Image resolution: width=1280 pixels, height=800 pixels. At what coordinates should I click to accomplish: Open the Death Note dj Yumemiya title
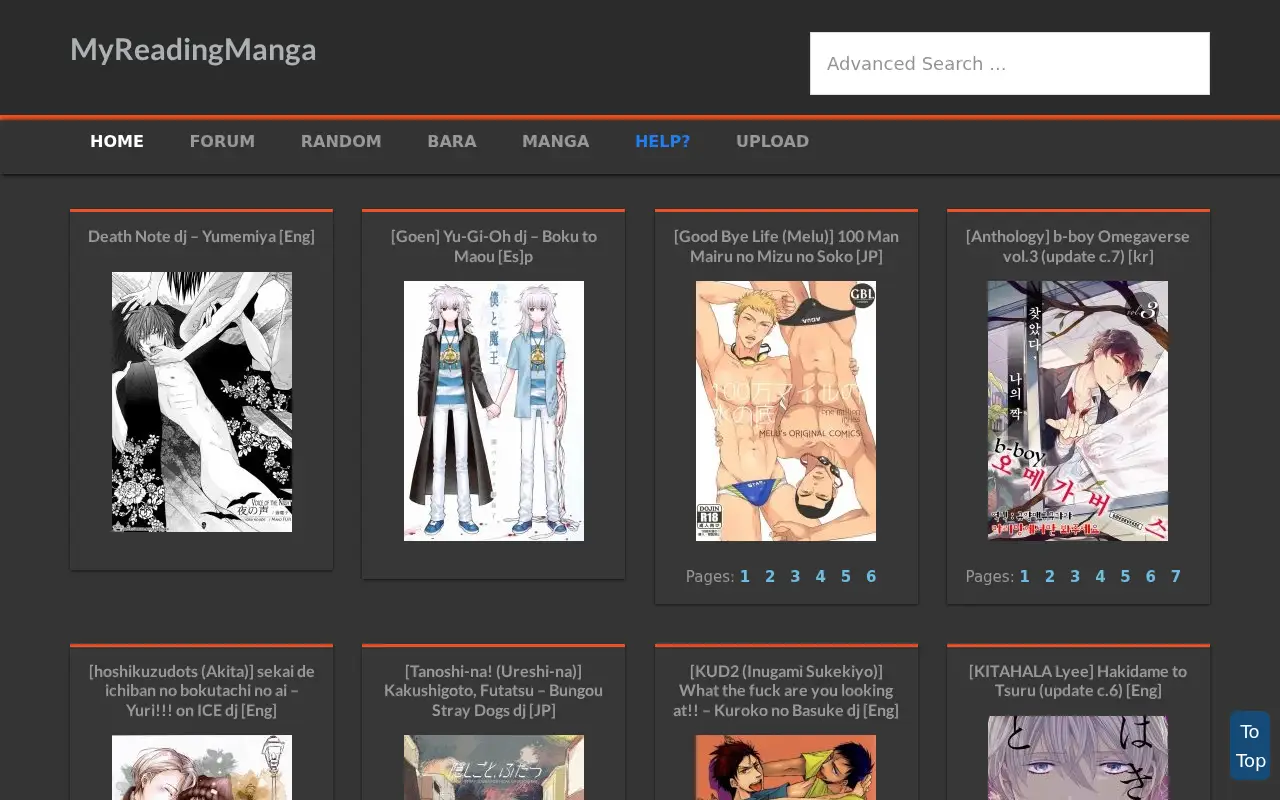point(201,236)
